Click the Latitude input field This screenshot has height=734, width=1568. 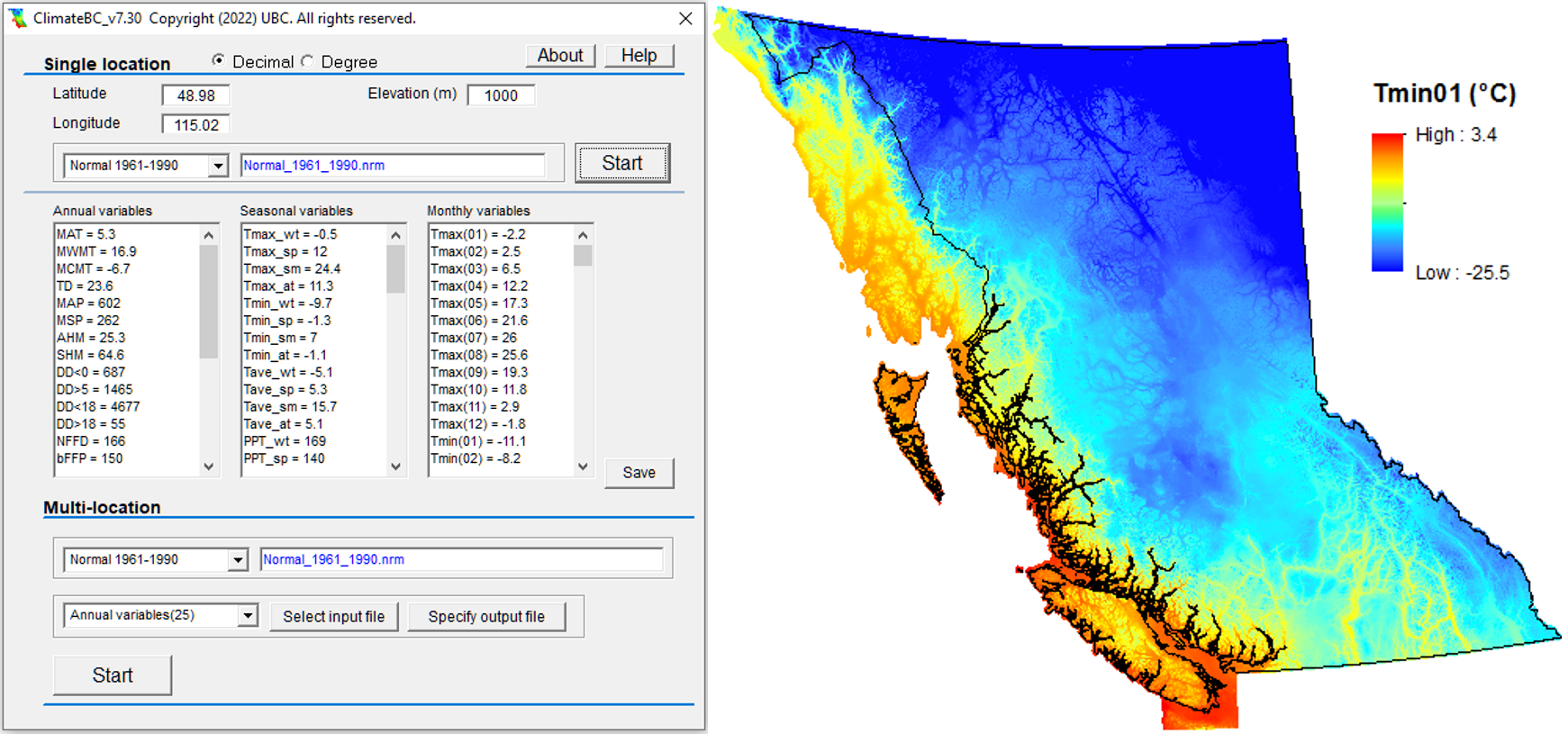tap(195, 95)
